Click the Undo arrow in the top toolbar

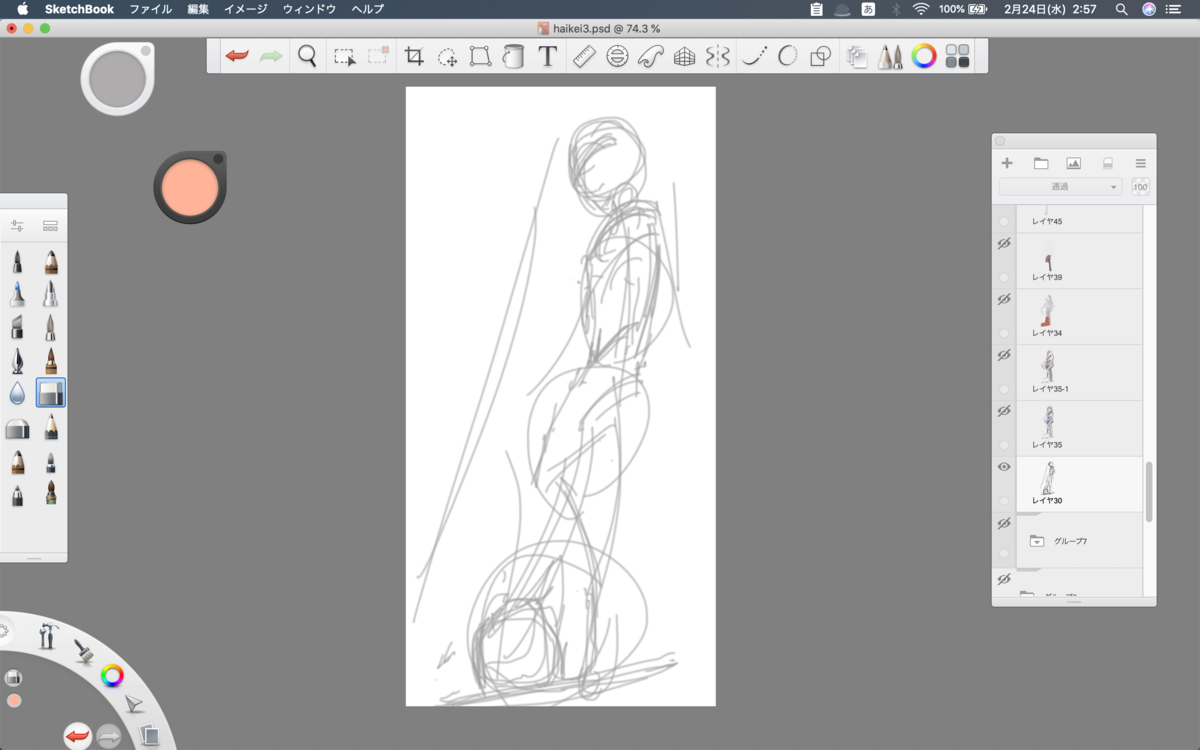(237, 56)
